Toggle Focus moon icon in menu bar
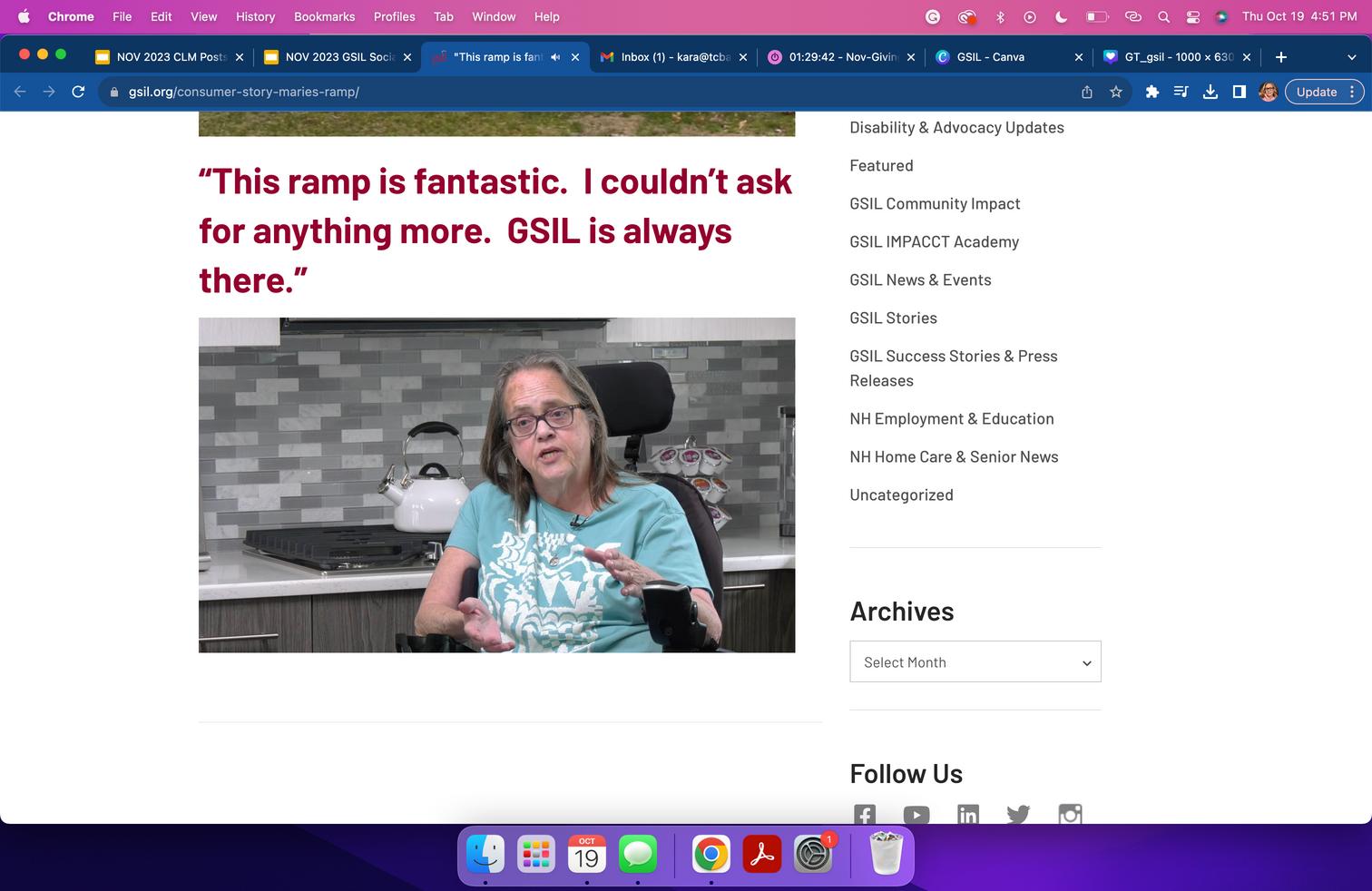Screen dimensions: 1372x891 coord(1061,16)
